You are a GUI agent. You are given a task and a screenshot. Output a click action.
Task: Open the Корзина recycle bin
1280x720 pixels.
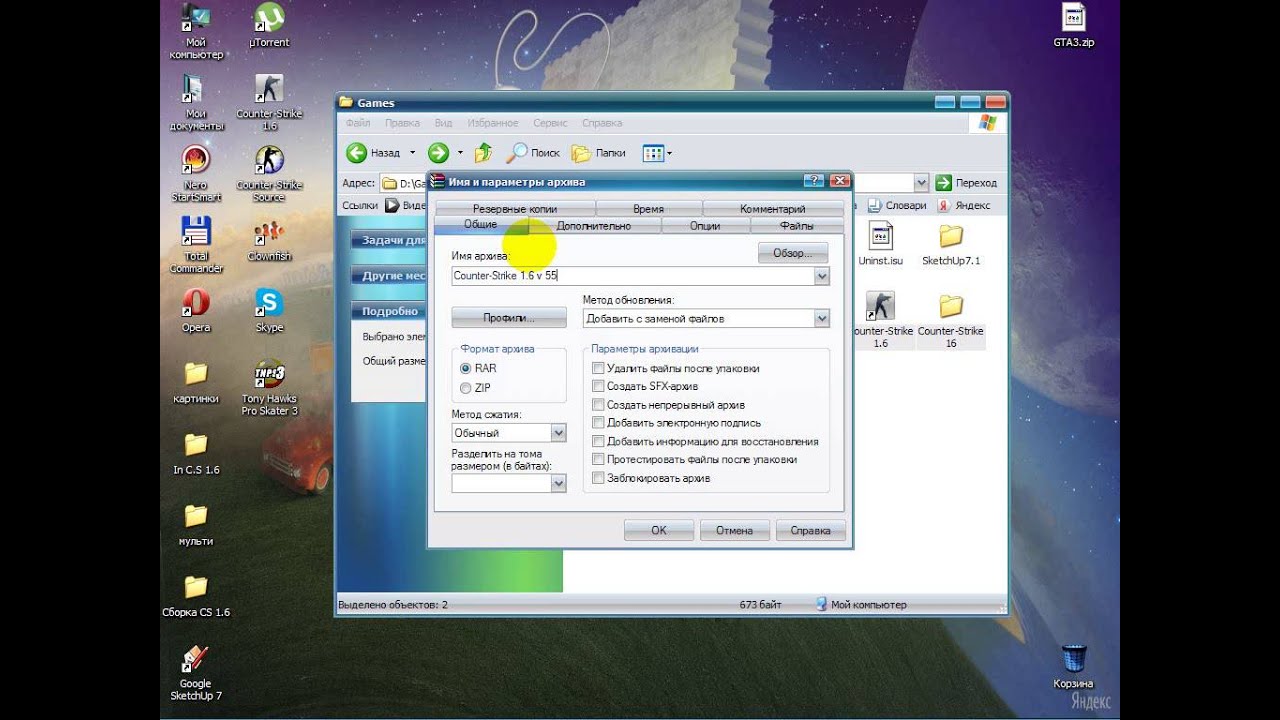coord(1073,668)
